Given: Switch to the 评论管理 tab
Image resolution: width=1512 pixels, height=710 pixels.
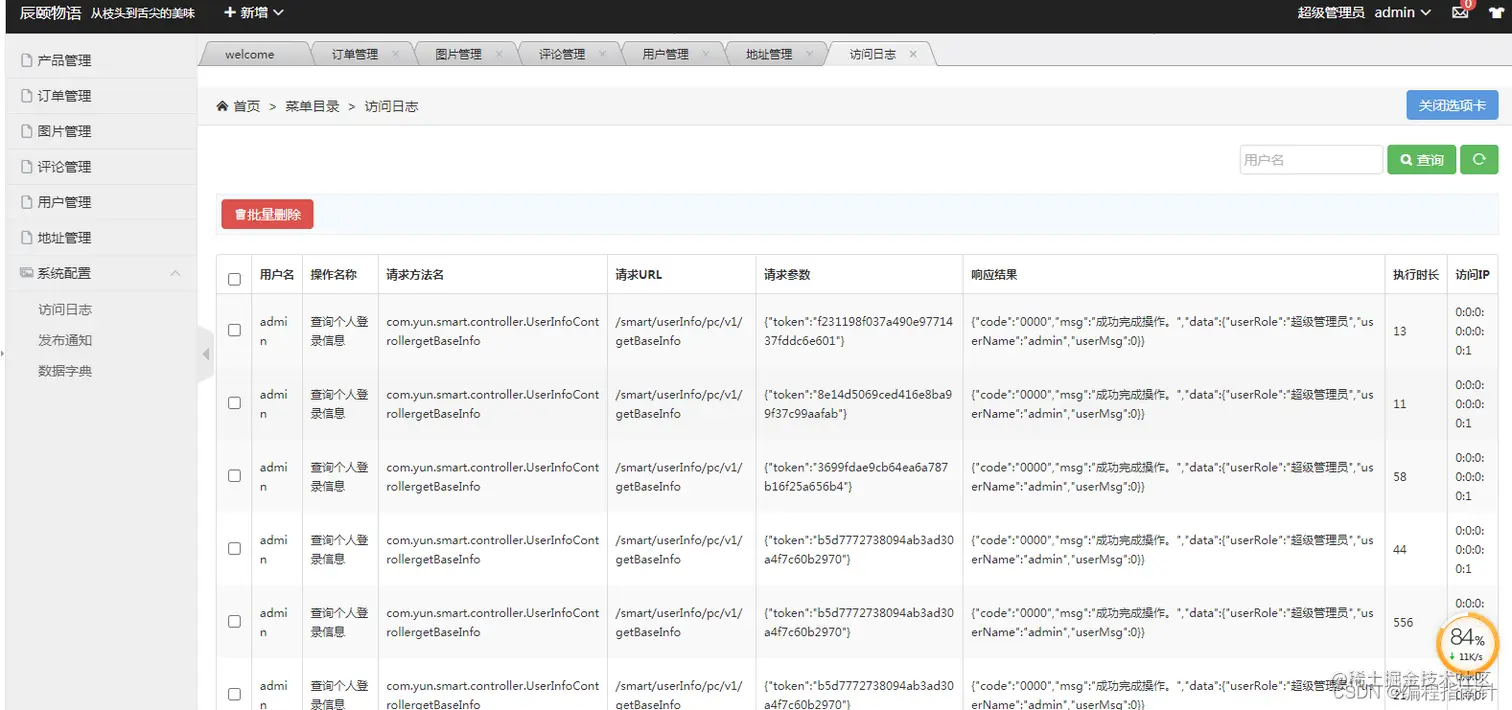Looking at the screenshot, I should point(562,54).
